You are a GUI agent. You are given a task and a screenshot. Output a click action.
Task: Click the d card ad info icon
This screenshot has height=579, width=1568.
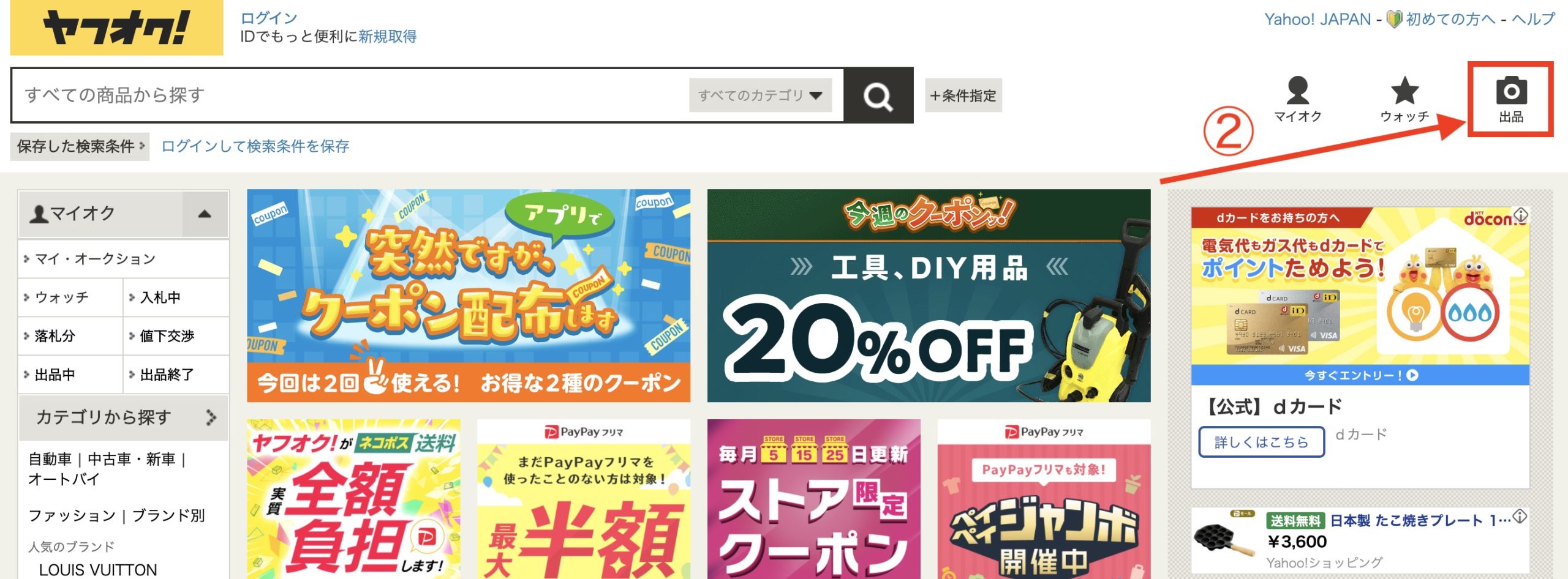(1521, 215)
